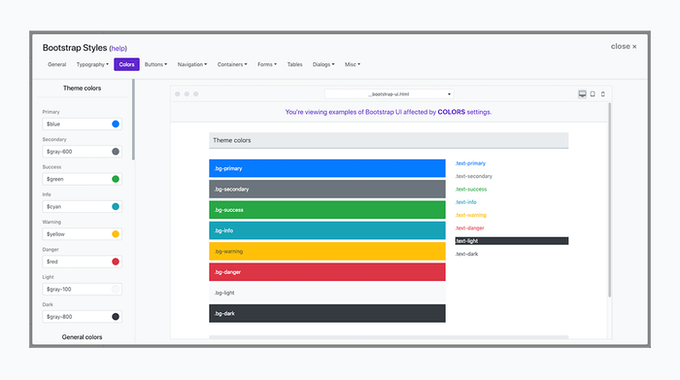
Task: Pick the Light color swatch
Action: click(115, 289)
